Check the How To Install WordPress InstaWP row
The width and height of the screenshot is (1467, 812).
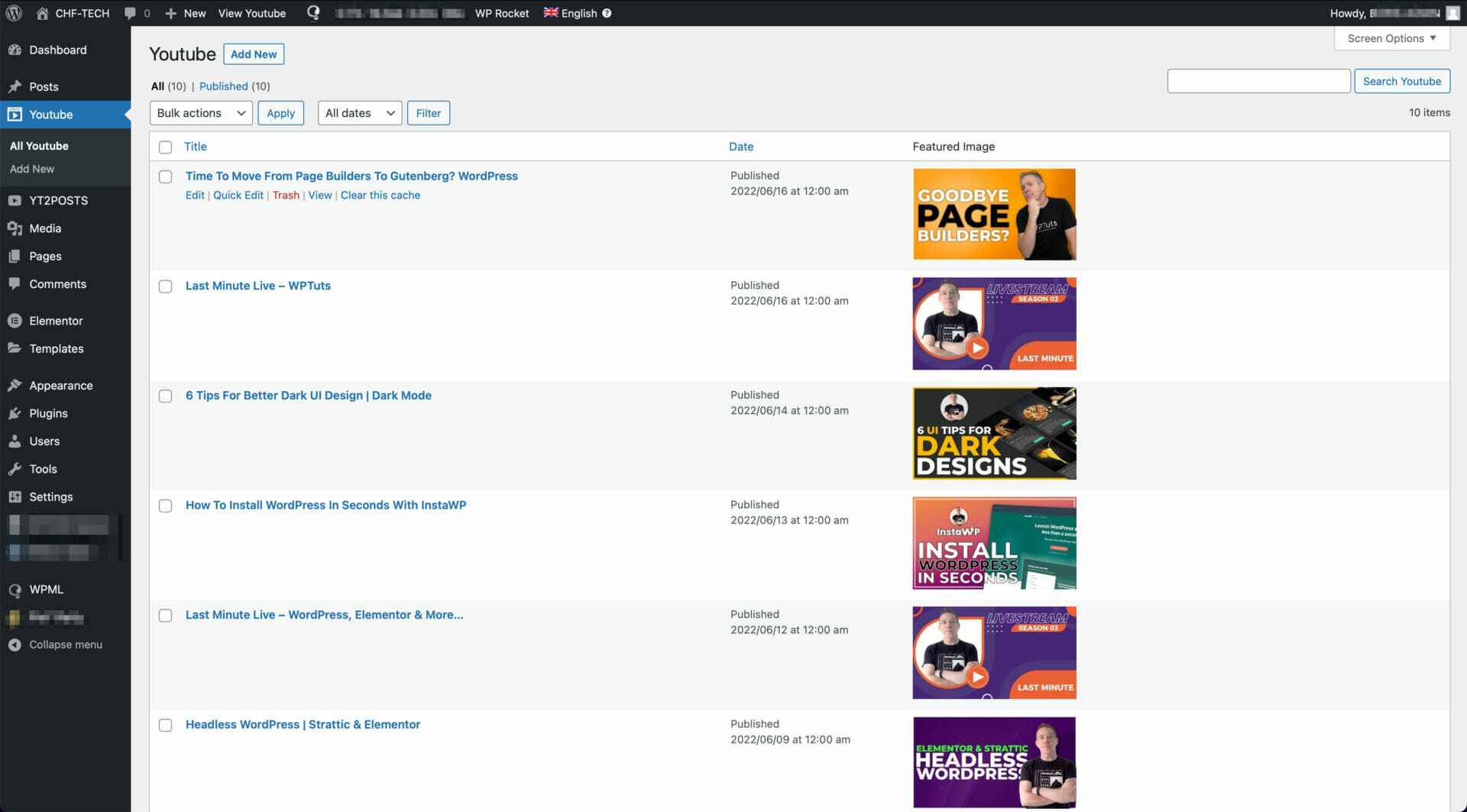pyautogui.click(x=165, y=506)
